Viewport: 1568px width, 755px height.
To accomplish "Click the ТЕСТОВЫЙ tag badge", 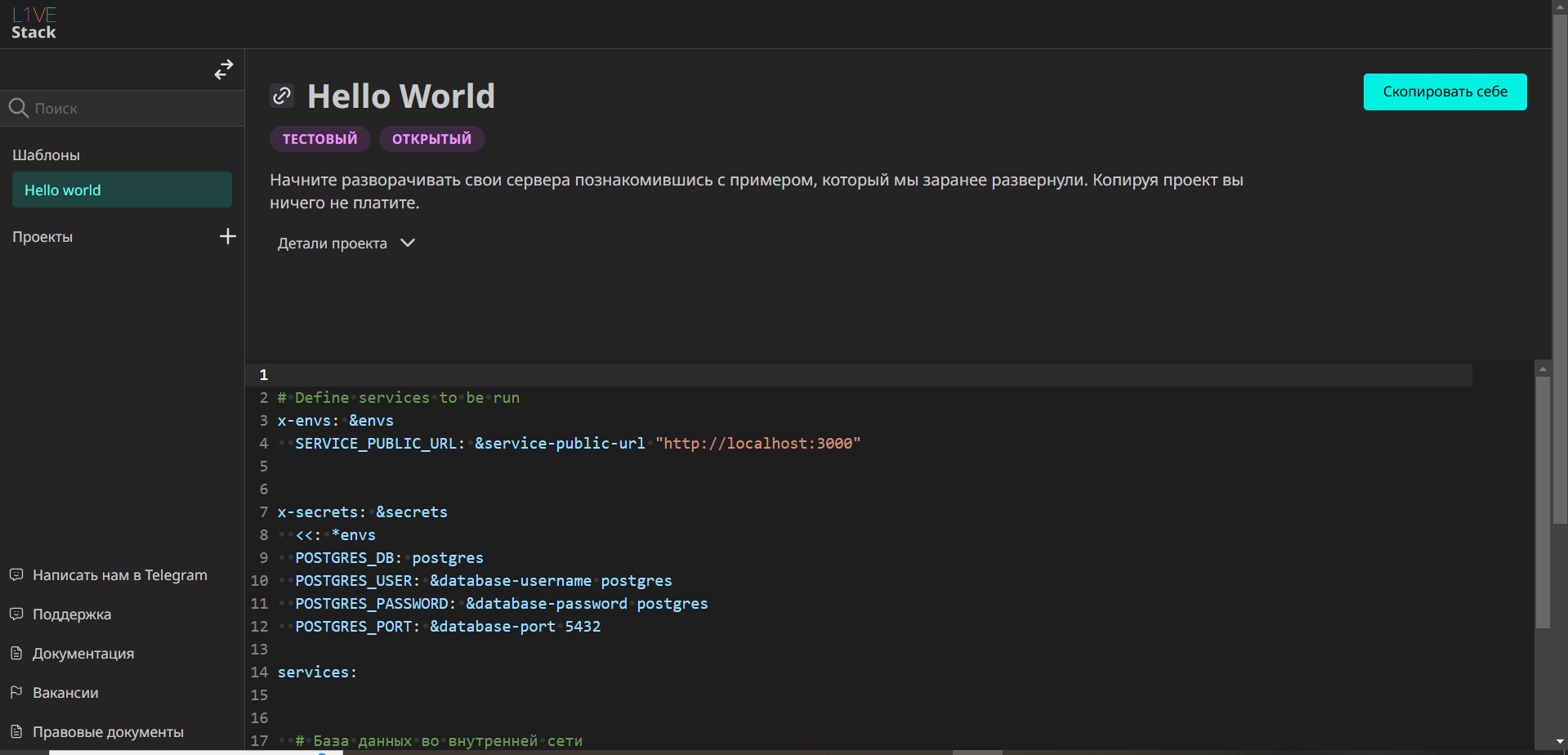I will [x=319, y=139].
